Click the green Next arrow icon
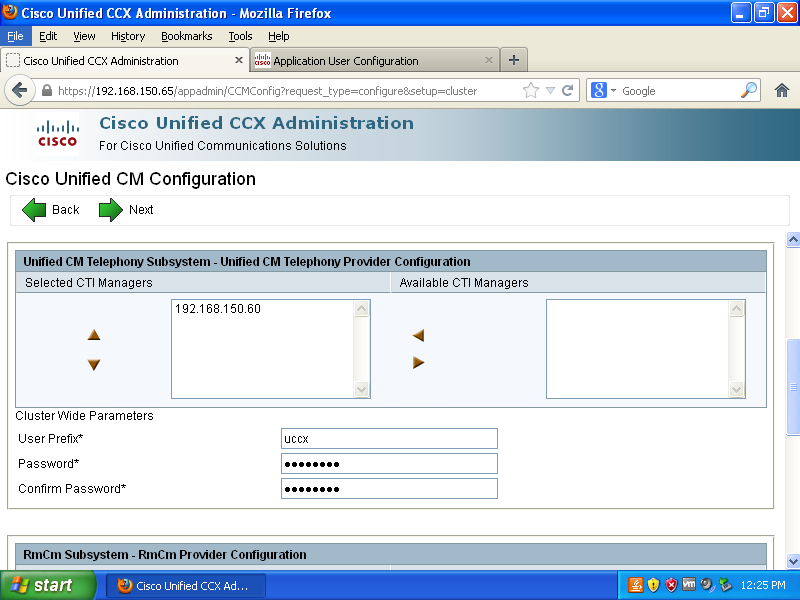The height and width of the screenshot is (600, 800). coord(111,210)
